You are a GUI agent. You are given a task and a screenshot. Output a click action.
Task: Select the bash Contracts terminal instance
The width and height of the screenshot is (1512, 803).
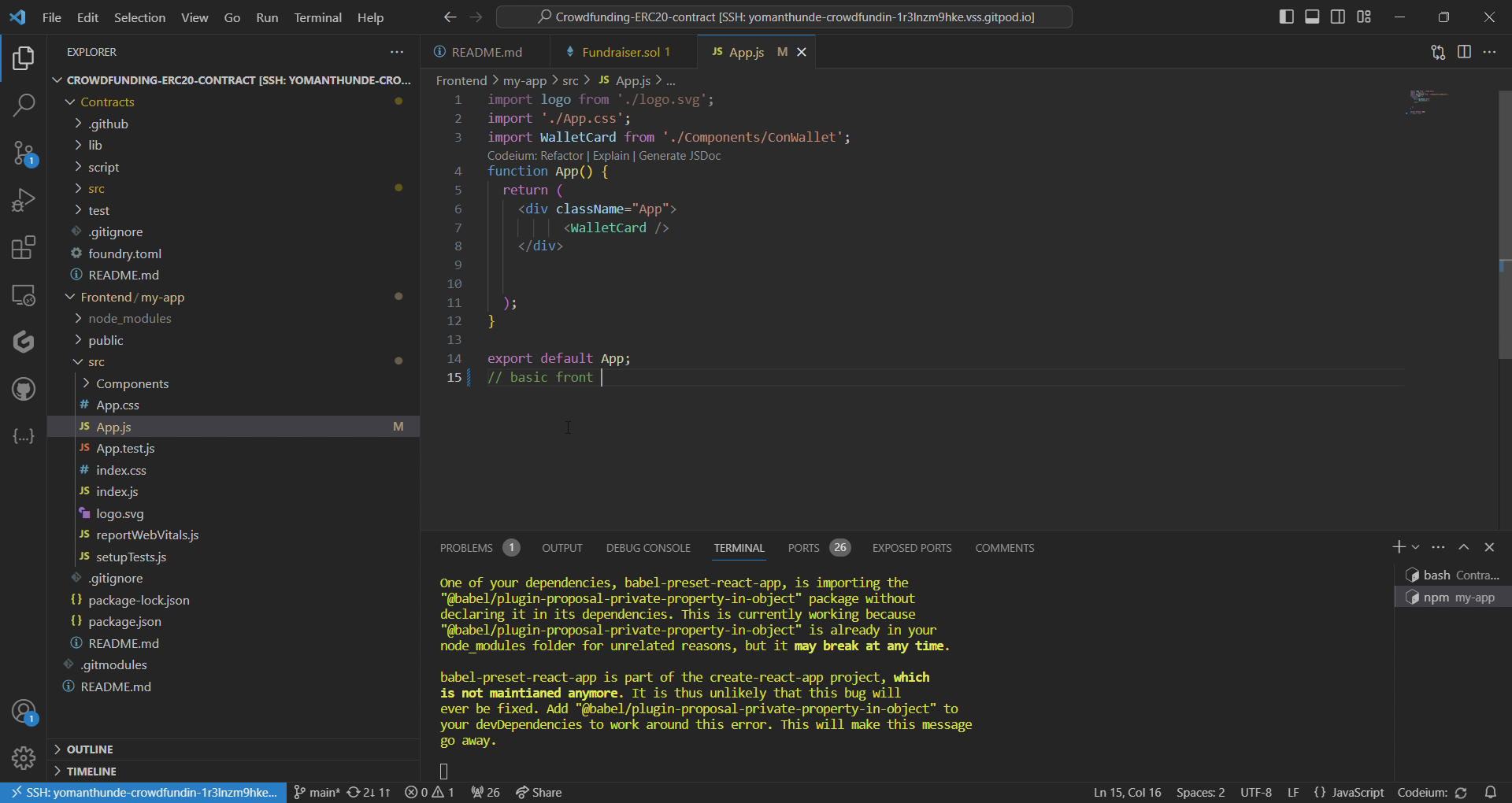(1453, 575)
